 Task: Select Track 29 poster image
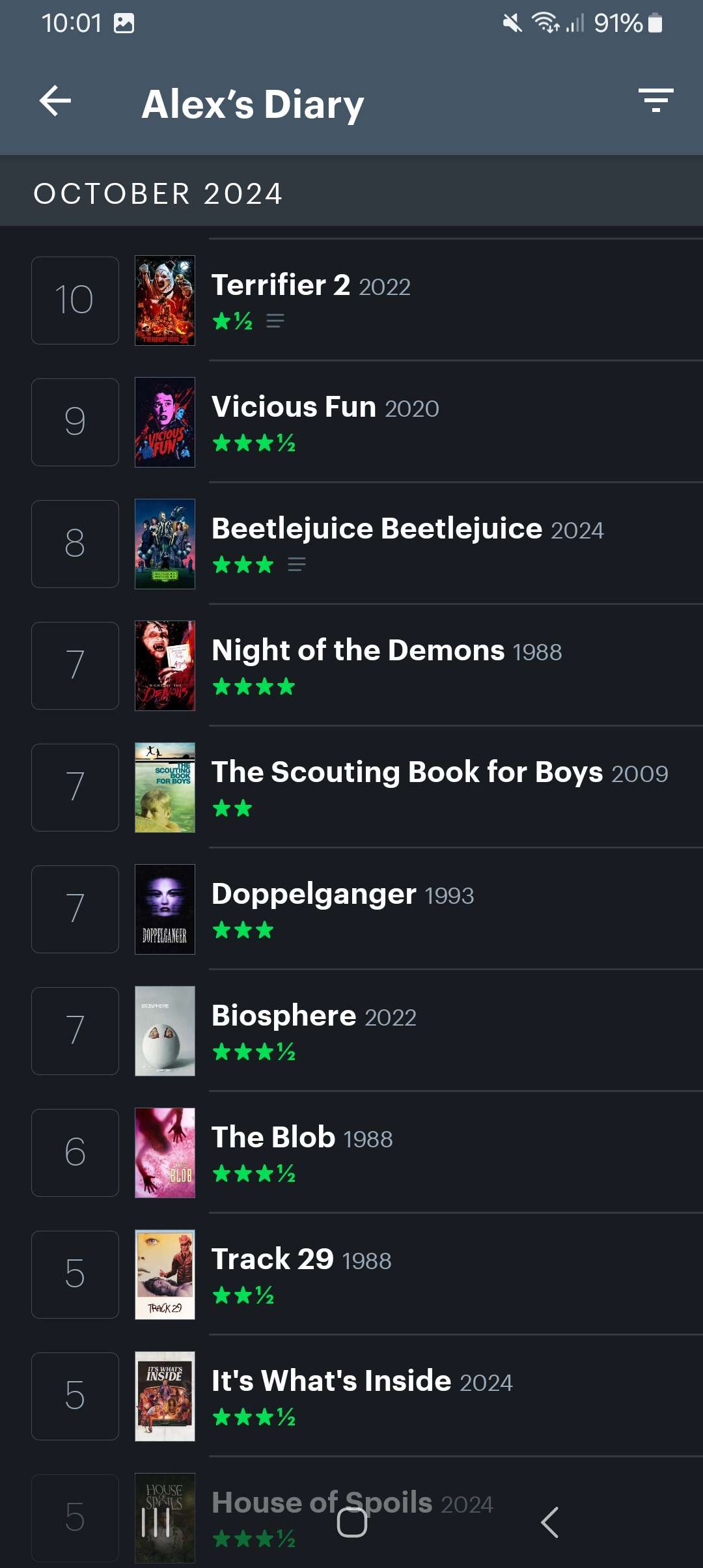point(165,1274)
